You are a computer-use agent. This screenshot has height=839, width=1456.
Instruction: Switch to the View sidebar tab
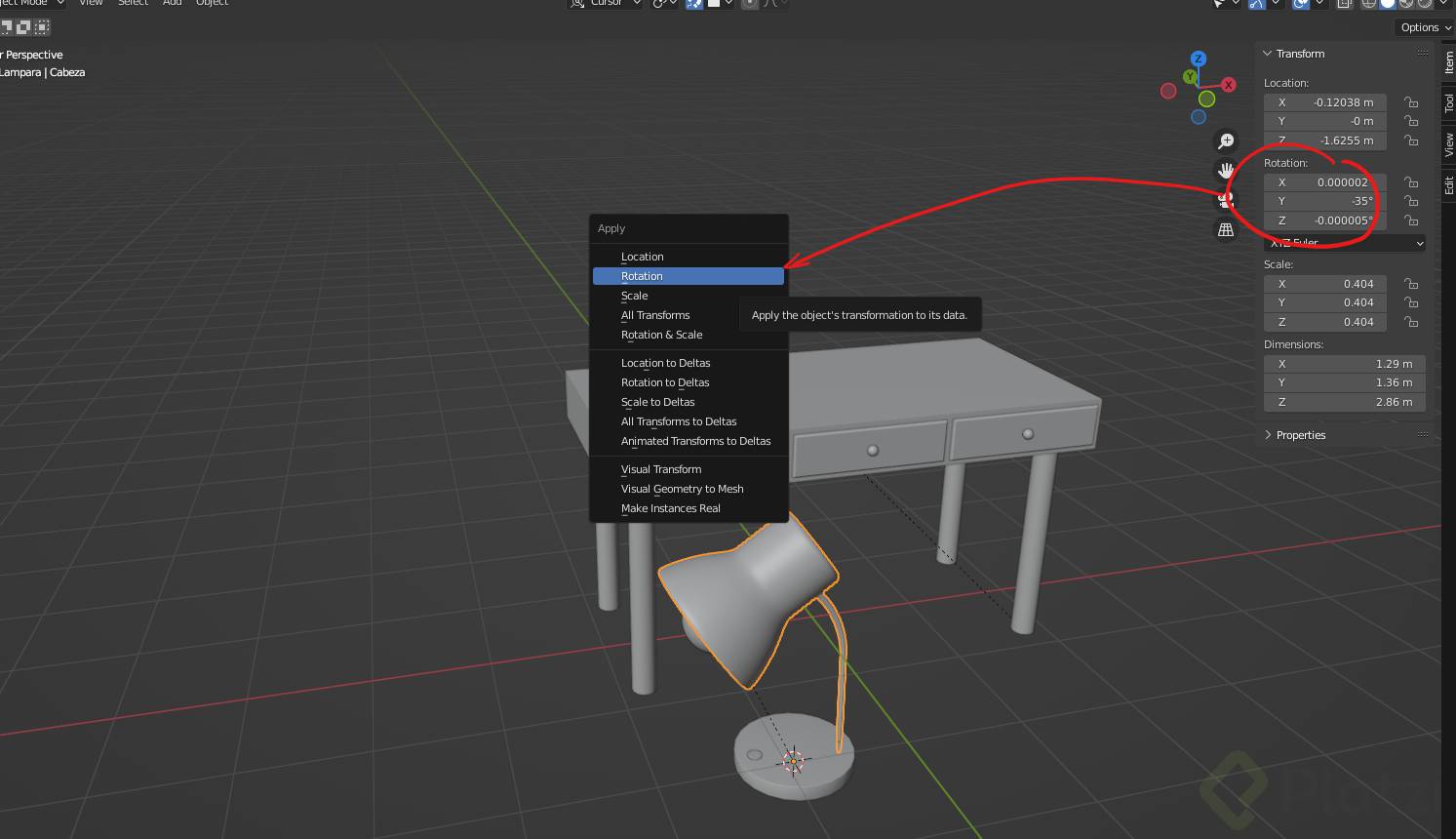point(1448,144)
